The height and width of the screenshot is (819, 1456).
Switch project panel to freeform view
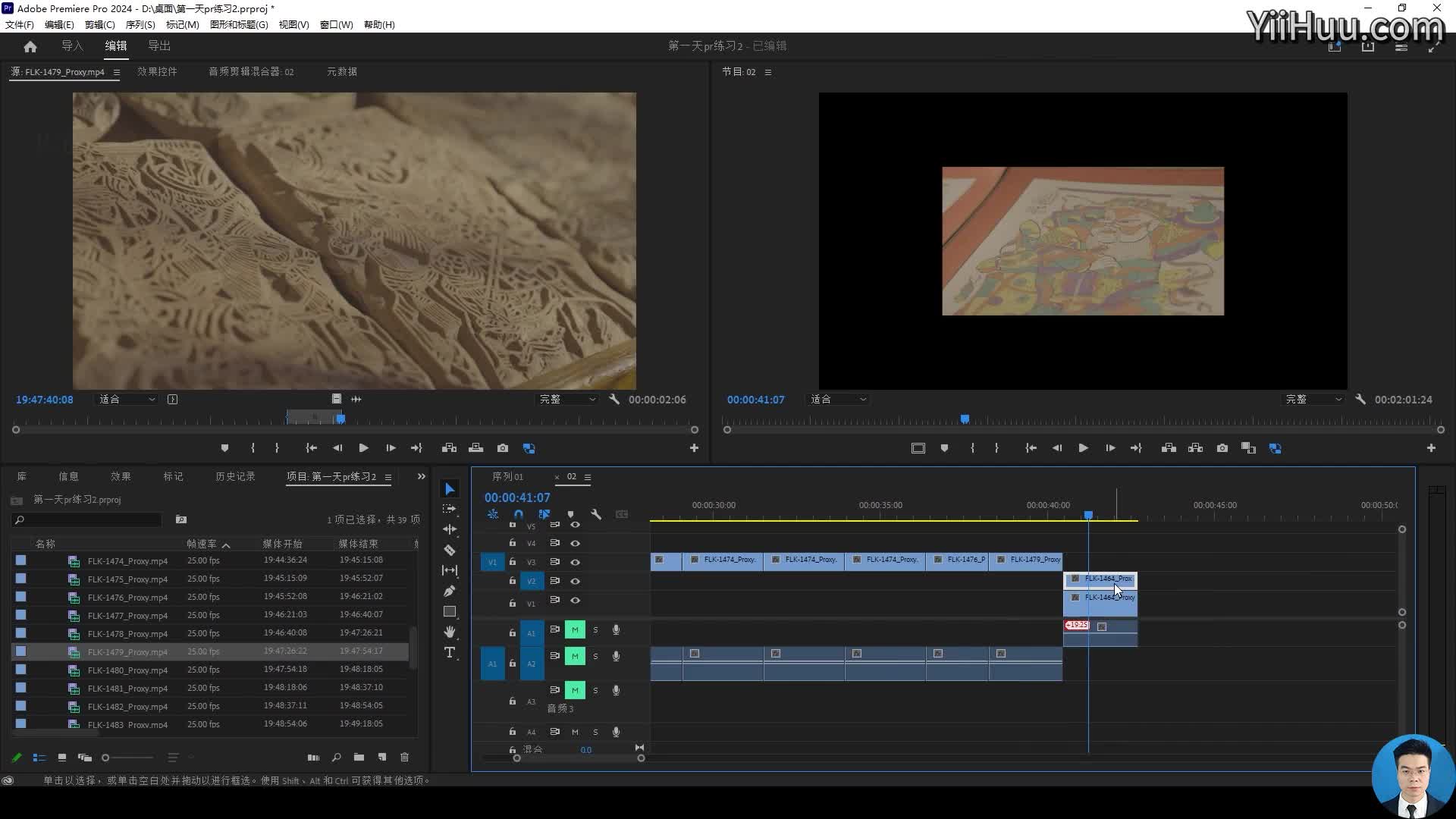(85, 757)
